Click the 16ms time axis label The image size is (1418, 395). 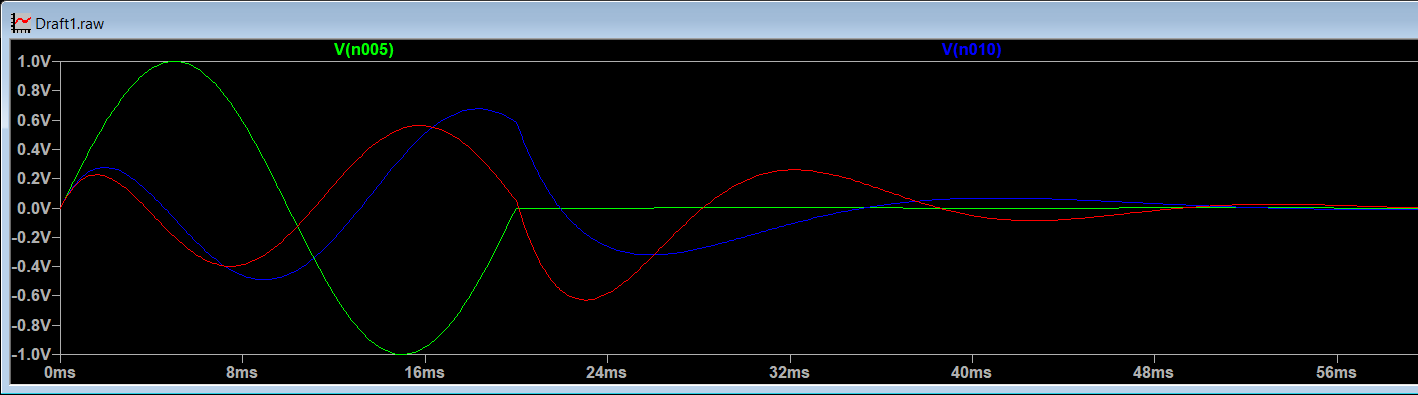tap(424, 372)
